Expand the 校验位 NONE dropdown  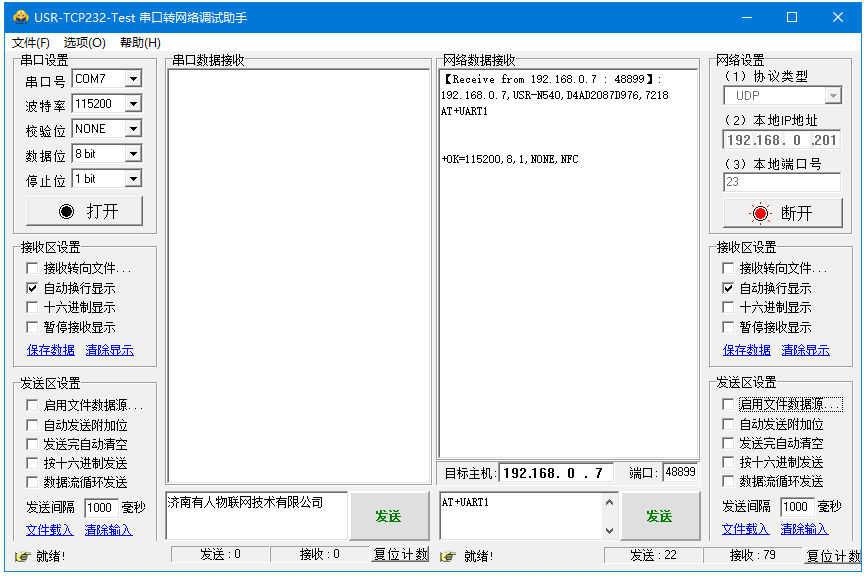point(133,129)
